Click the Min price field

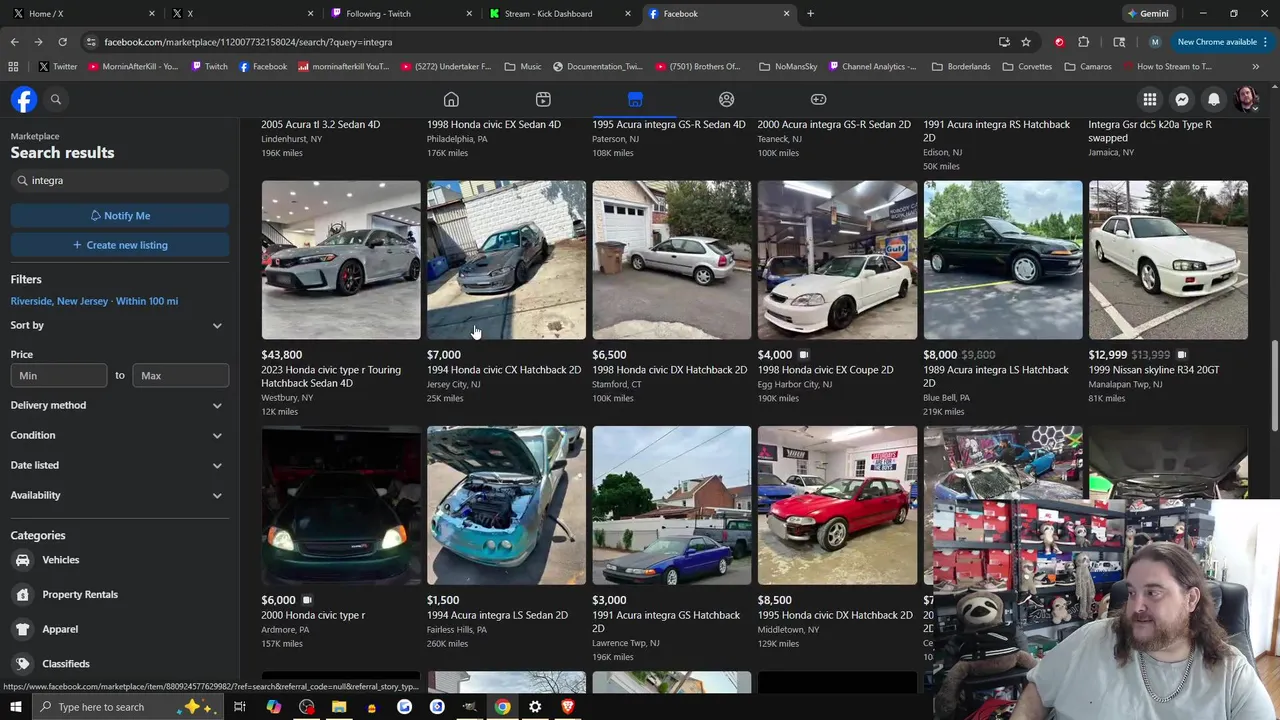[x=59, y=375]
